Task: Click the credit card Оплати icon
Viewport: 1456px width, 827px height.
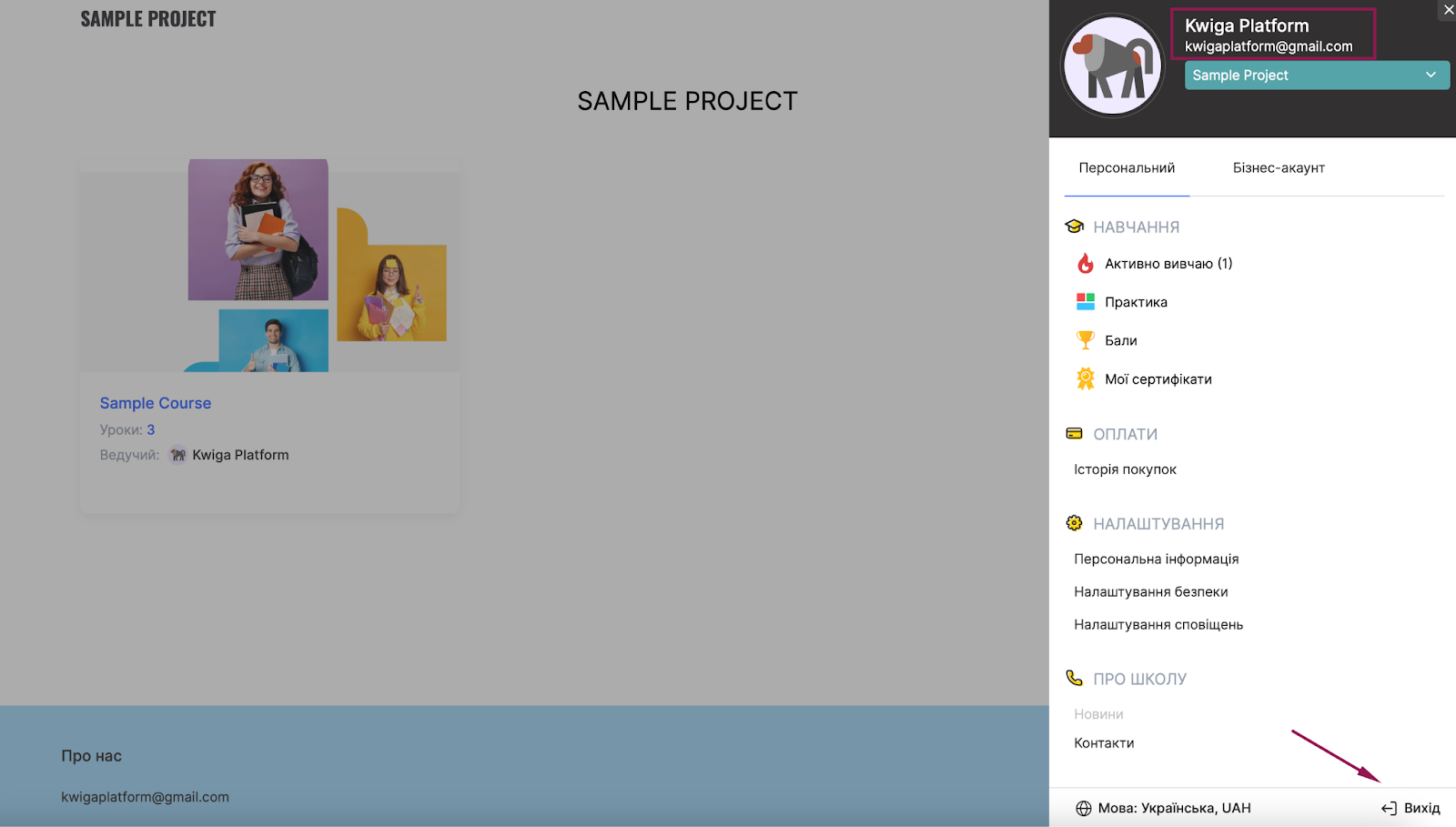Action: click(x=1075, y=434)
